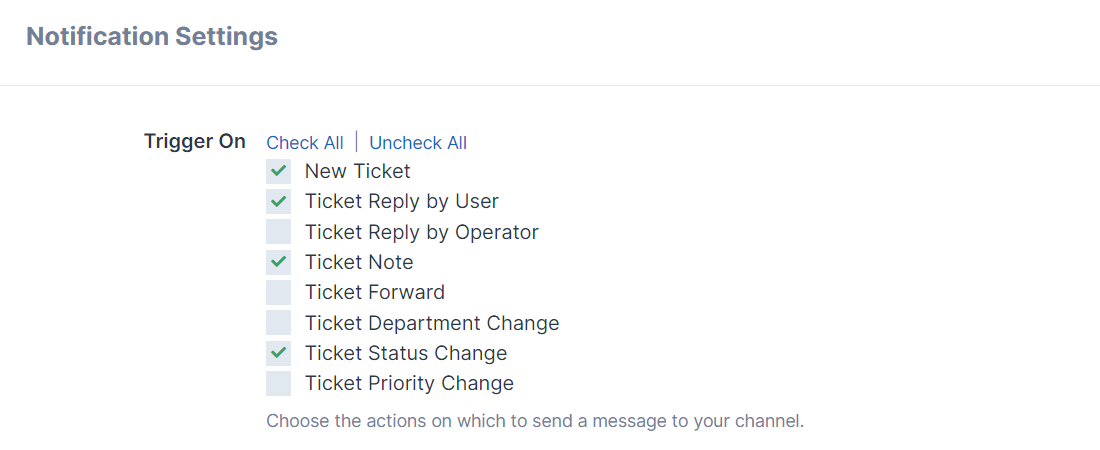Click the Check All link
Image resolution: width=1100 pixels, height=450 pixels.
tap(305, 143)
